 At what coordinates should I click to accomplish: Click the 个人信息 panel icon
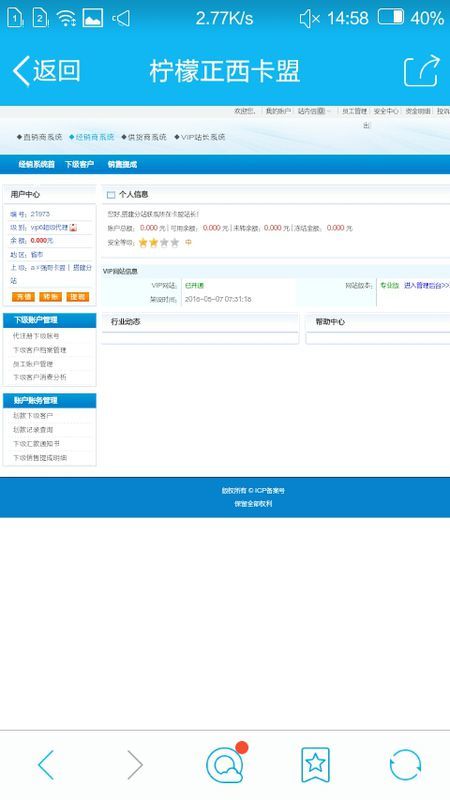(111, 195)
